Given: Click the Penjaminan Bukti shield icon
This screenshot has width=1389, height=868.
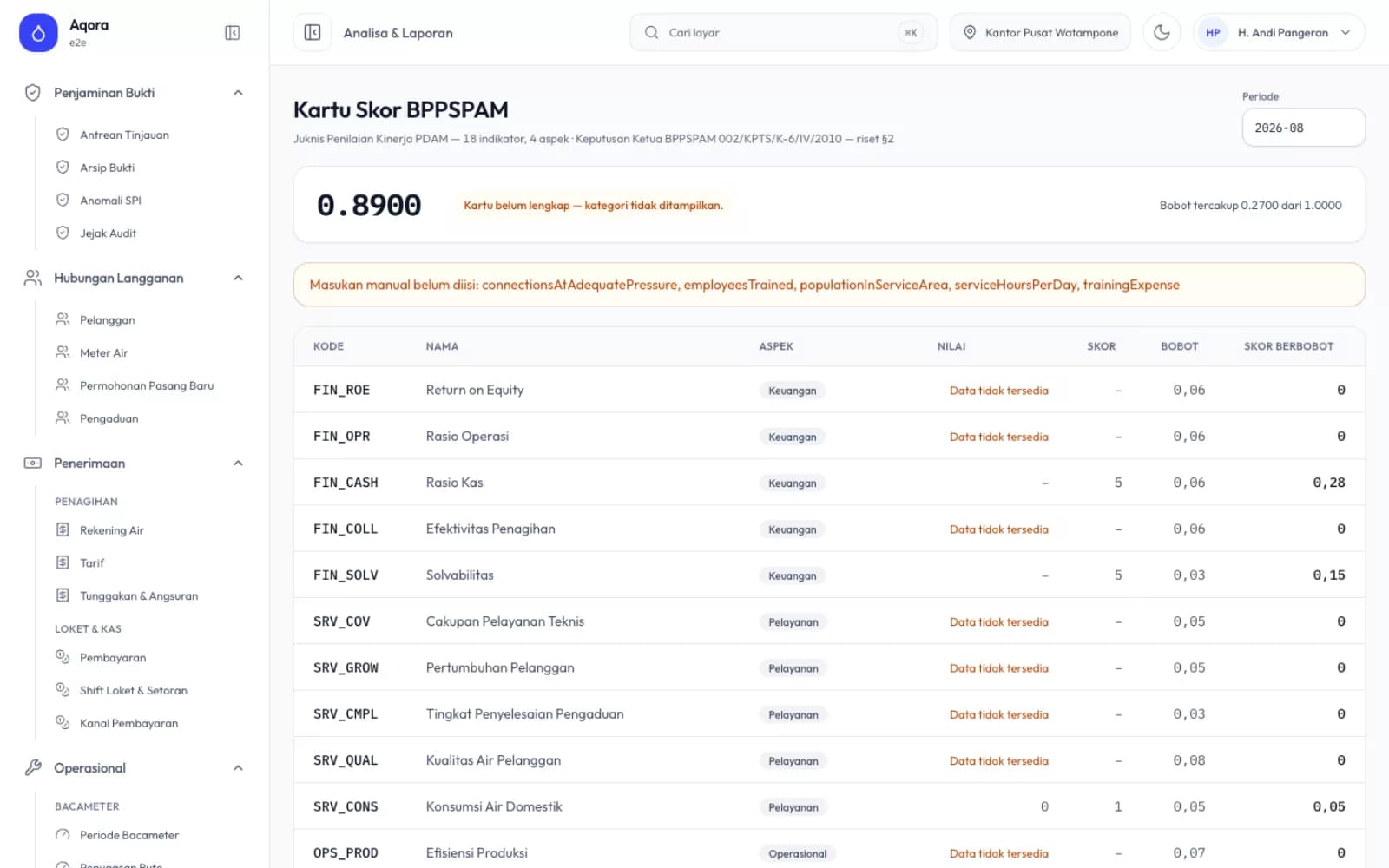Looking at the screenshot, I should tap(33, 93).
